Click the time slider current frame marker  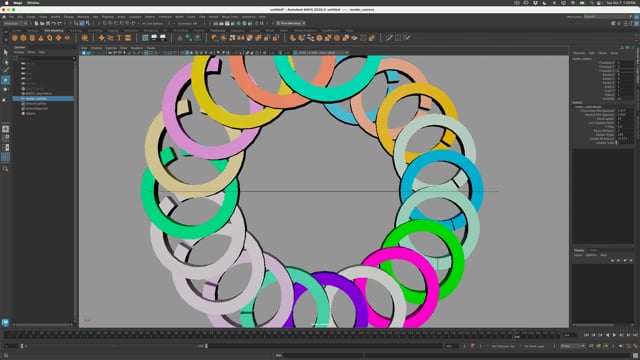point(516,335)
